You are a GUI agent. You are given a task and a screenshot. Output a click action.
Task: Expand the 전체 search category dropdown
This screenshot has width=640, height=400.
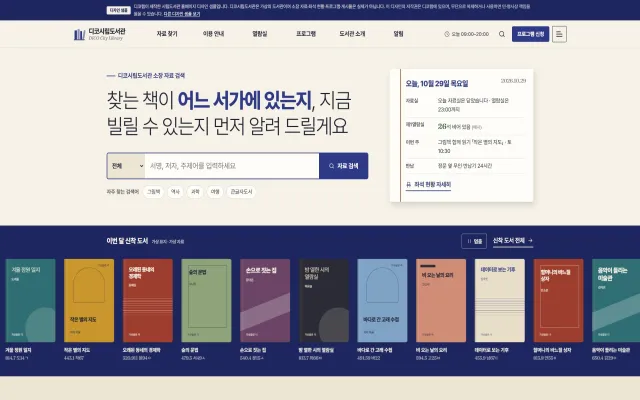tap(126, 166)
